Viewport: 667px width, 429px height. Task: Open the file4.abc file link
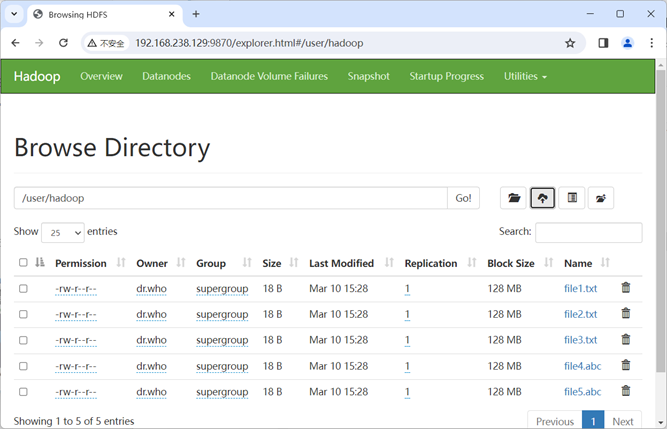click(582, 366)
